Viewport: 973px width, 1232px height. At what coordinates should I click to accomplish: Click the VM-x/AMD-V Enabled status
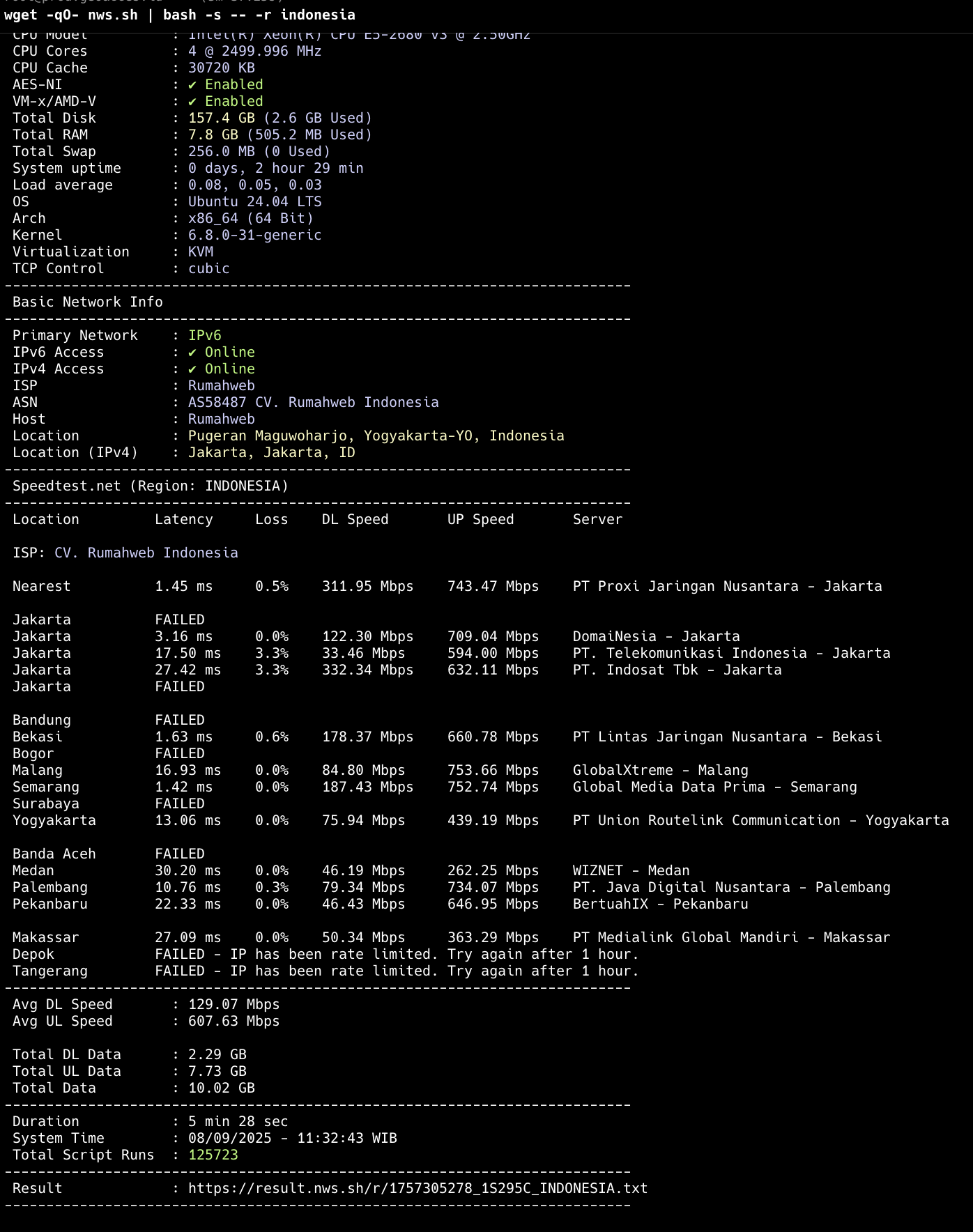226,101
